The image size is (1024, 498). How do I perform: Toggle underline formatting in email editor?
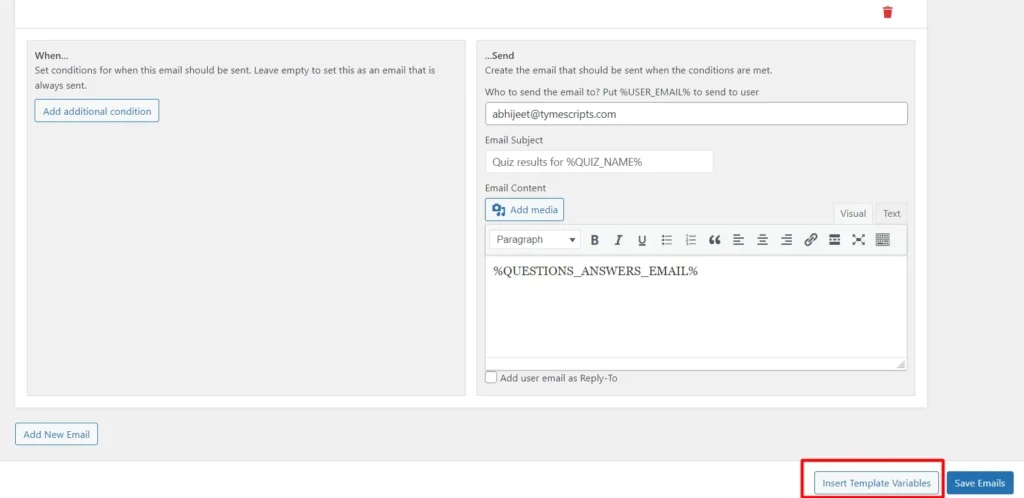pyautogui.click(x=642, y=240)
